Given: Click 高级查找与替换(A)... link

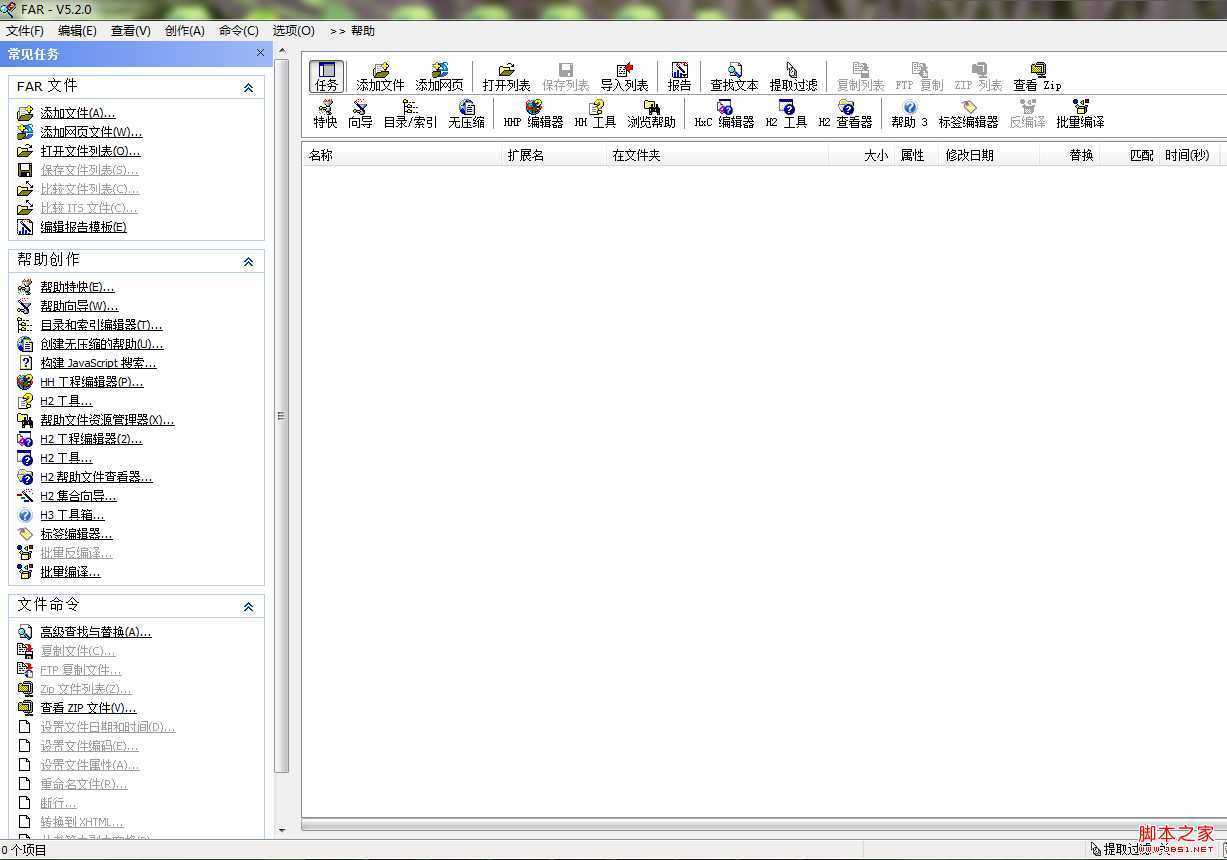Looking at the screenshot, I should click(x=96, y=632).
